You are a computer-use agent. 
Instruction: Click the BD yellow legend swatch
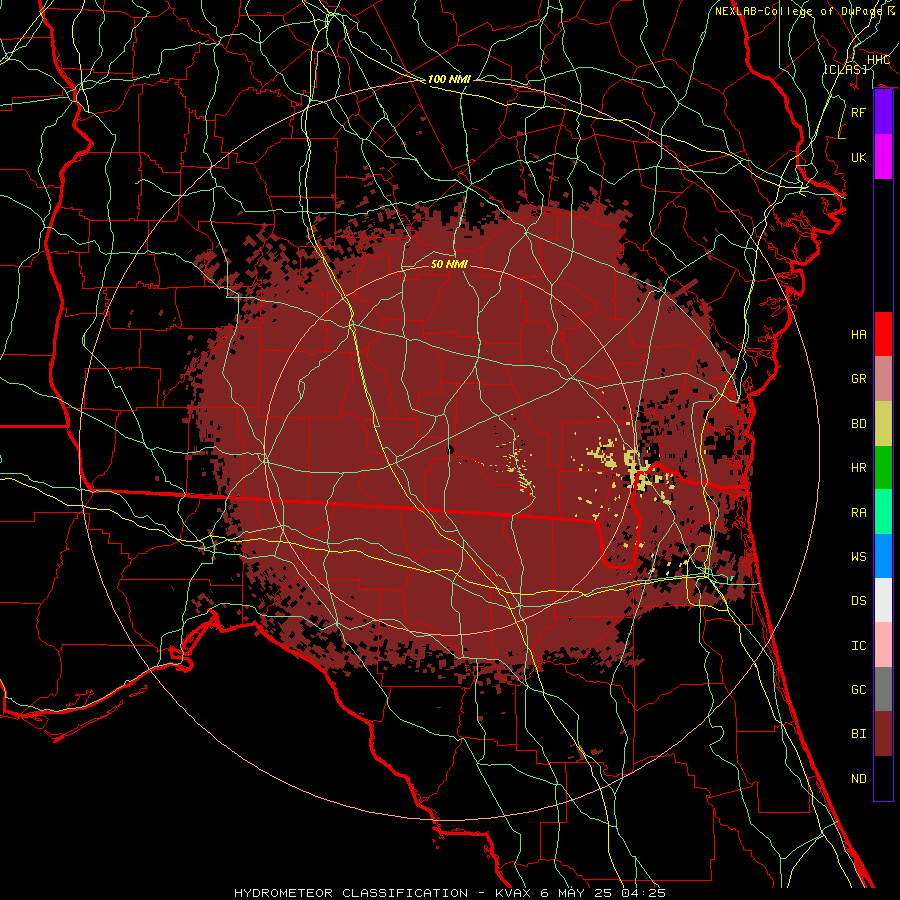tap(883, 424)
